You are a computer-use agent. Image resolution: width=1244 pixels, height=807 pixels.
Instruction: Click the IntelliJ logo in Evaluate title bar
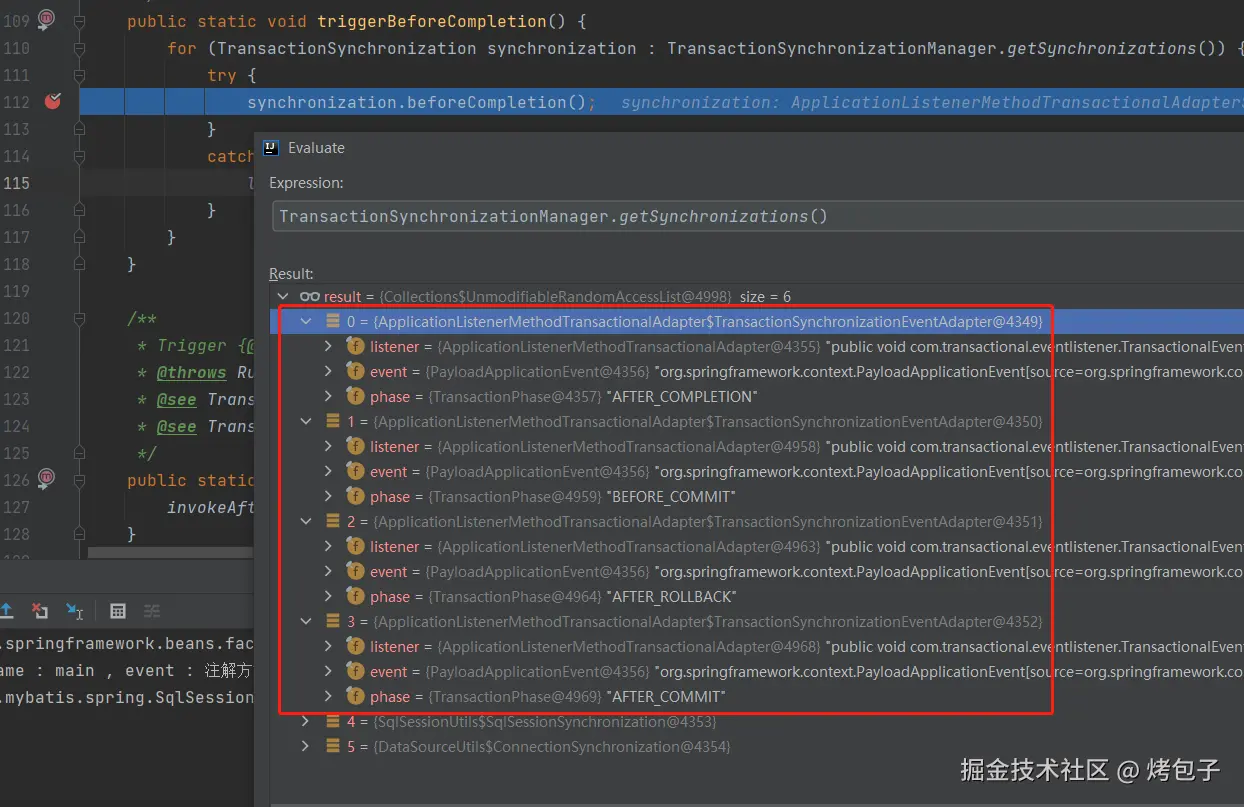coord(270,148)
